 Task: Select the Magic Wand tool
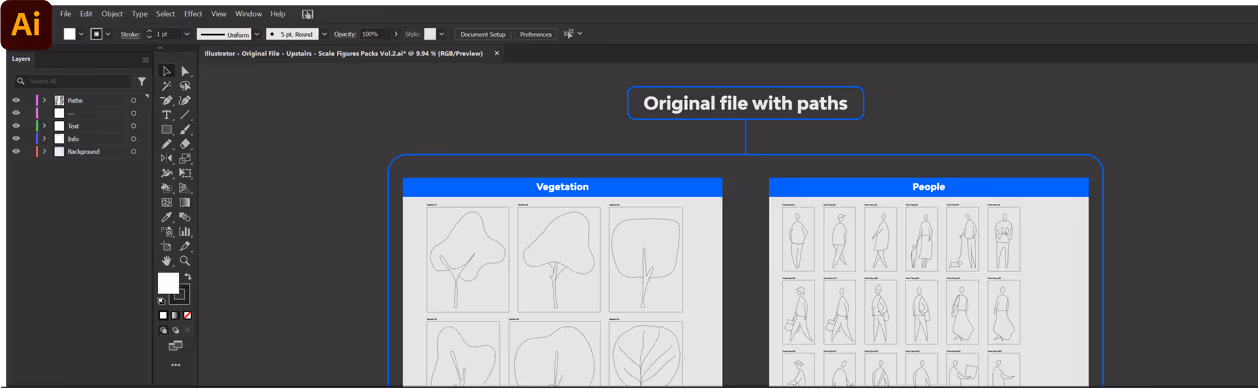pos(167,86)
